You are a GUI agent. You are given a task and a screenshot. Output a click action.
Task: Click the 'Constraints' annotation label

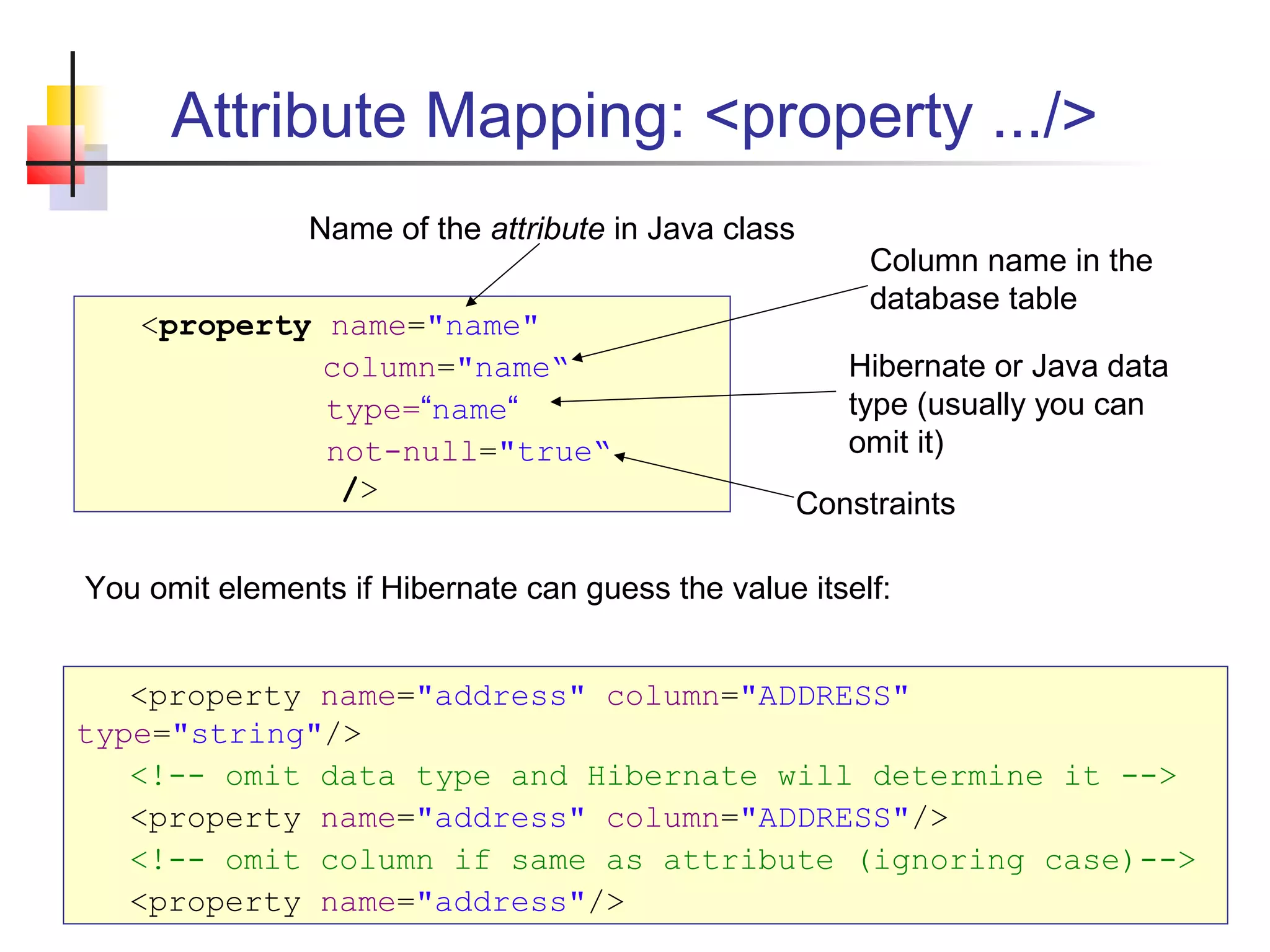tap(875, 503)
